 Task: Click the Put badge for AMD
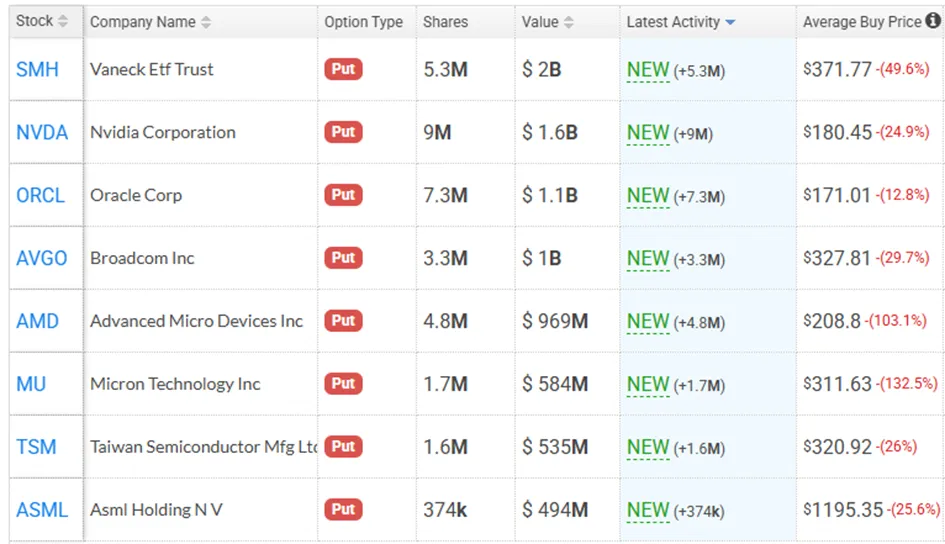point(344,321)
